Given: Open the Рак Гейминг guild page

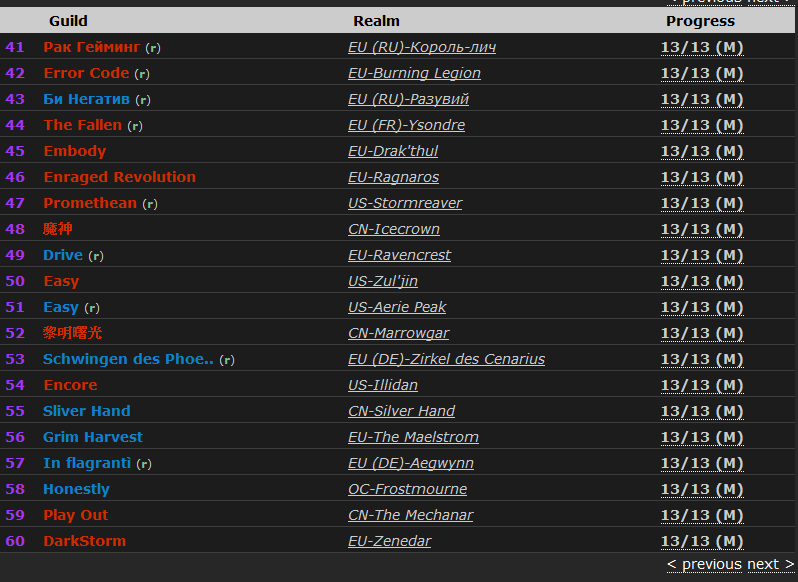Looking at the screenshot, I should point(92,47).
